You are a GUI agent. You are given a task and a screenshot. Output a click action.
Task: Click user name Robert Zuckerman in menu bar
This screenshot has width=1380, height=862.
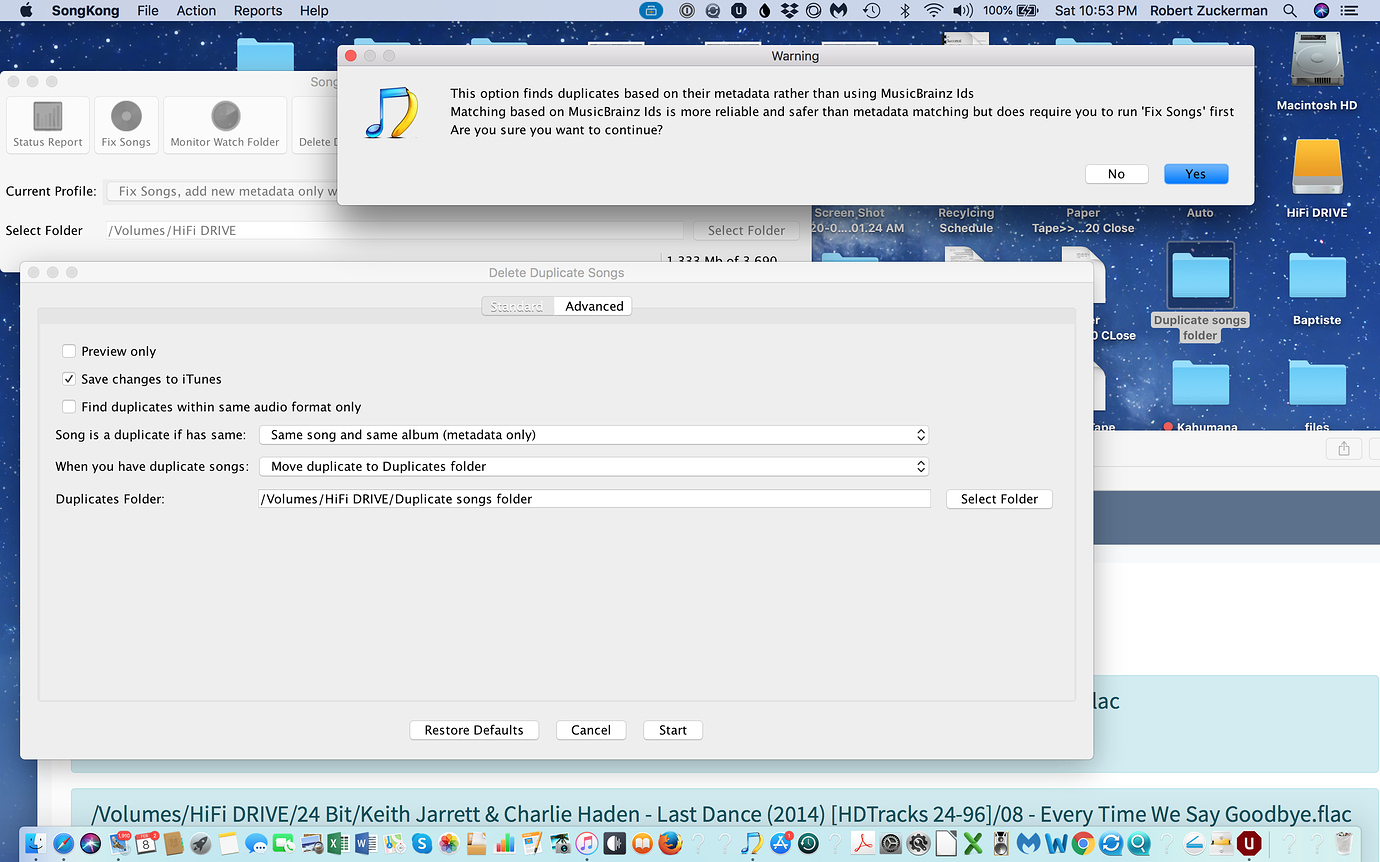click(x=1208, y=10)
